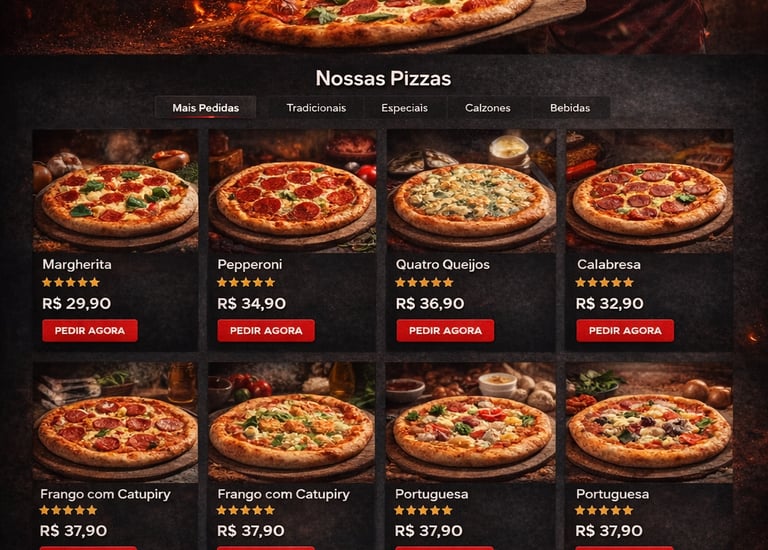
Task: Click the Nossas Pizzas heading
Action: [384, 78]
